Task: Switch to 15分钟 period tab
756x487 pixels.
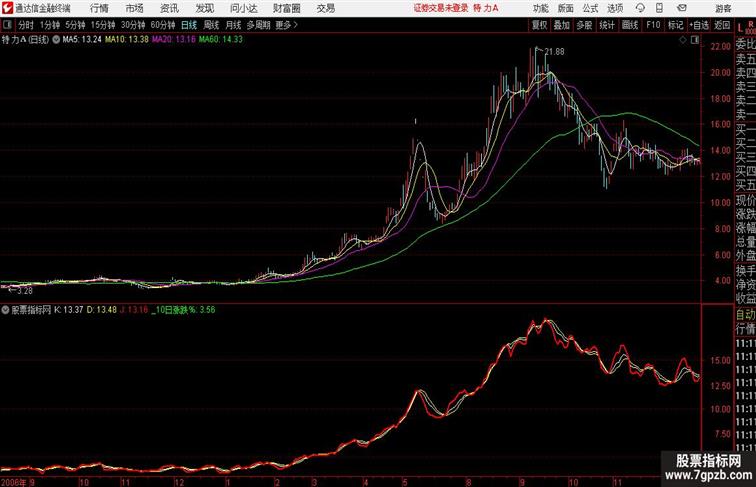Action: (x=103, y=25)
